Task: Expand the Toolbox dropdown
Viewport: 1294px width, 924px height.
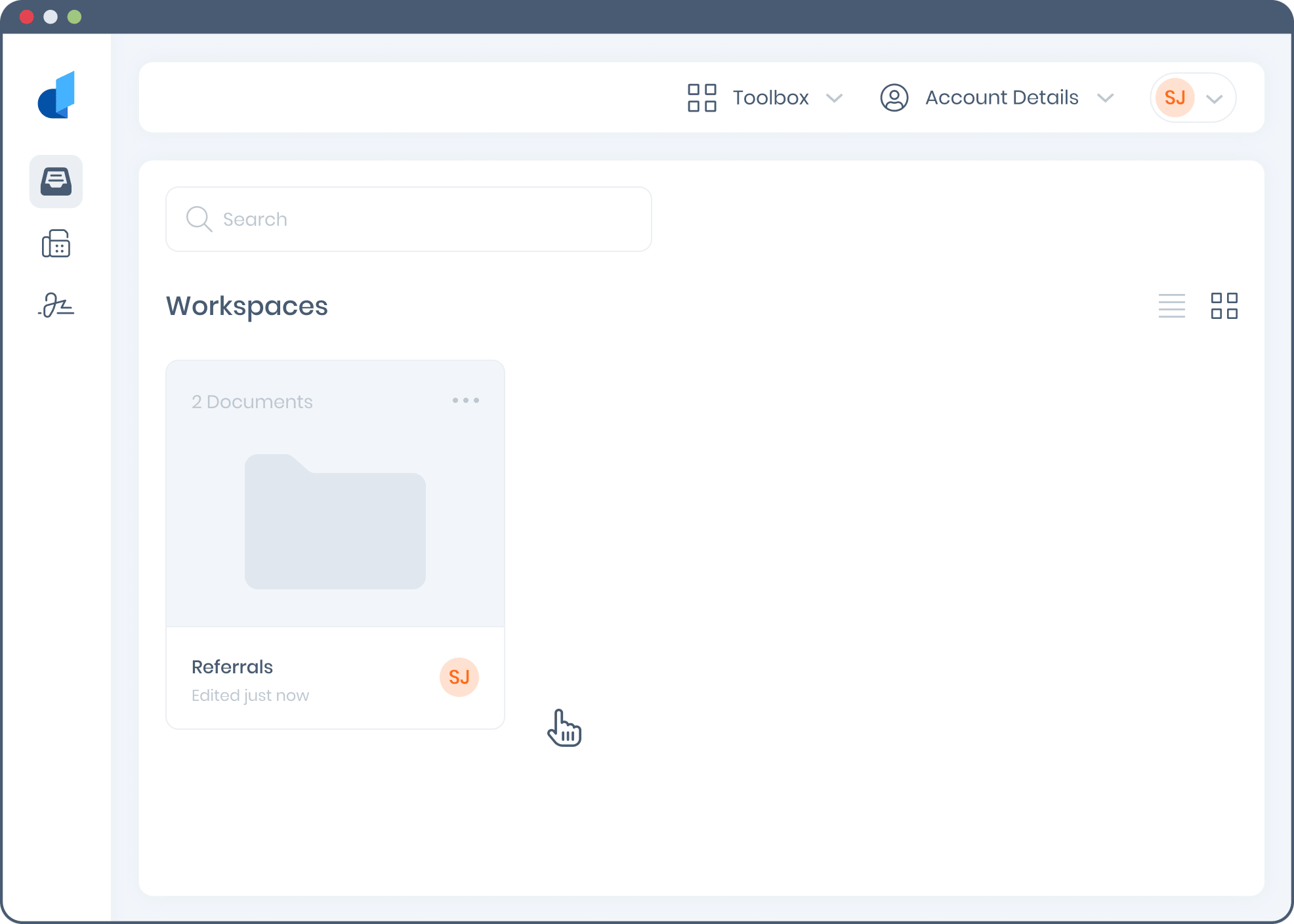Action: tap(835, 98)
